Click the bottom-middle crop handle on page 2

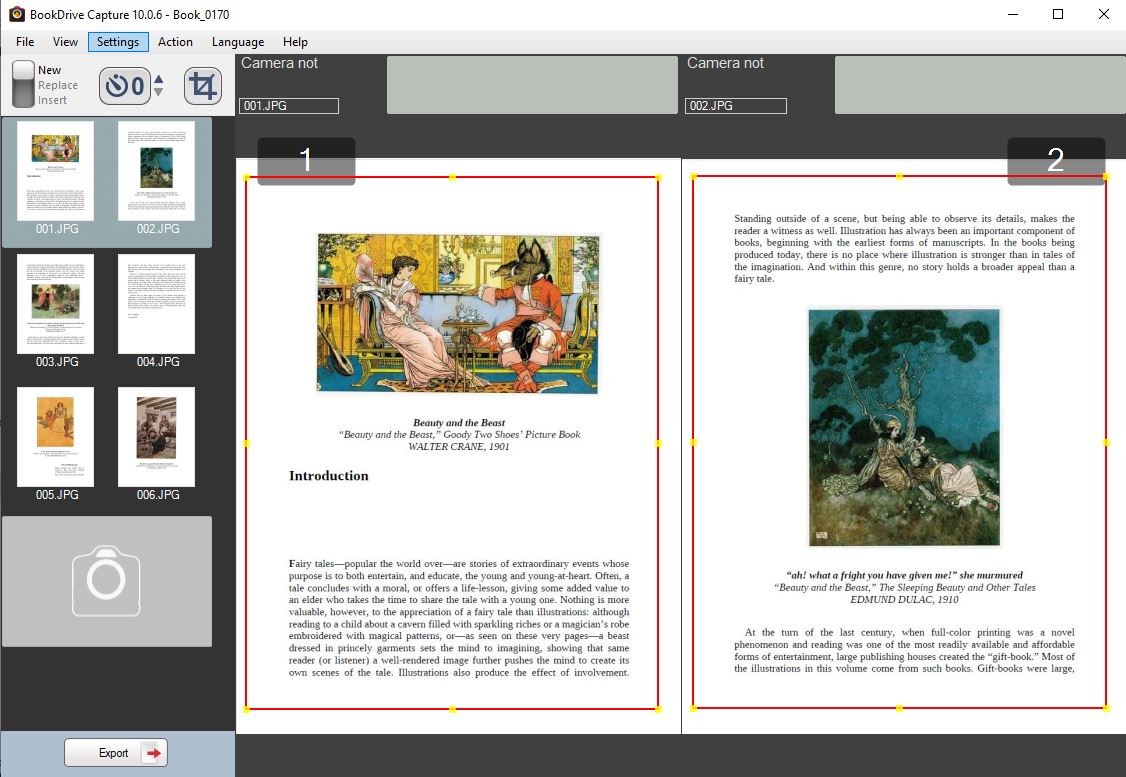click(x=900, y=708)
